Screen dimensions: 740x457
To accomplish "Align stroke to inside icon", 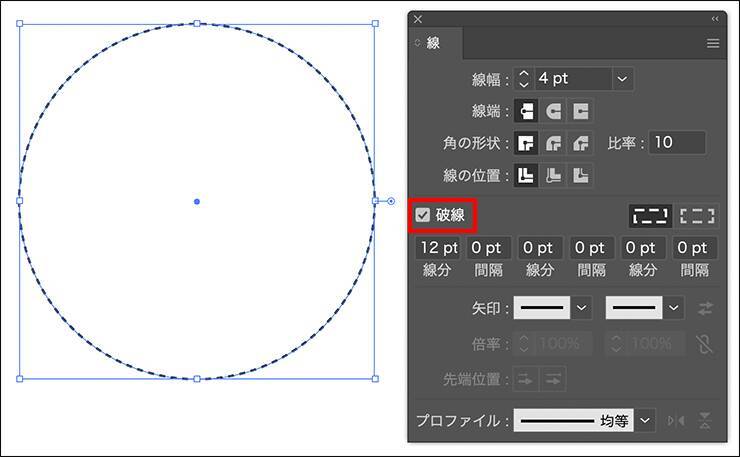I will click(x=552, y=176).
